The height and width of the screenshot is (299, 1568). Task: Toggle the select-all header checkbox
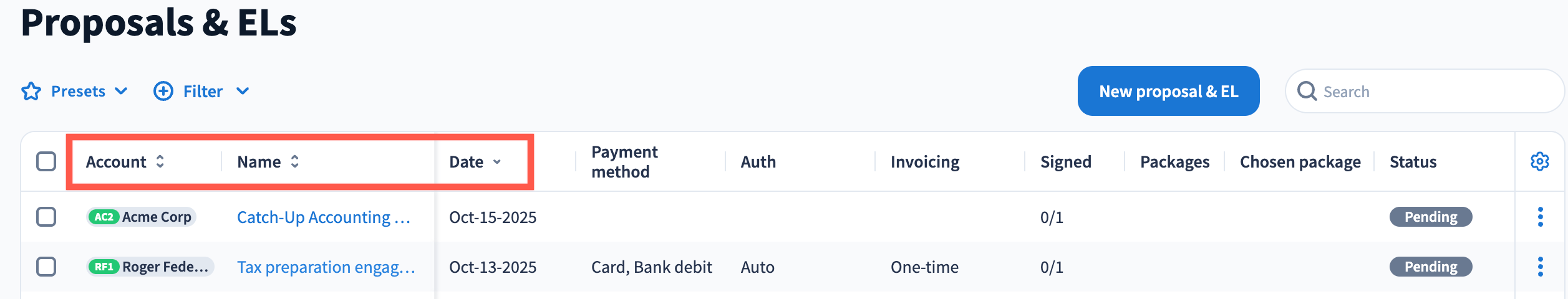coord(46,161)
